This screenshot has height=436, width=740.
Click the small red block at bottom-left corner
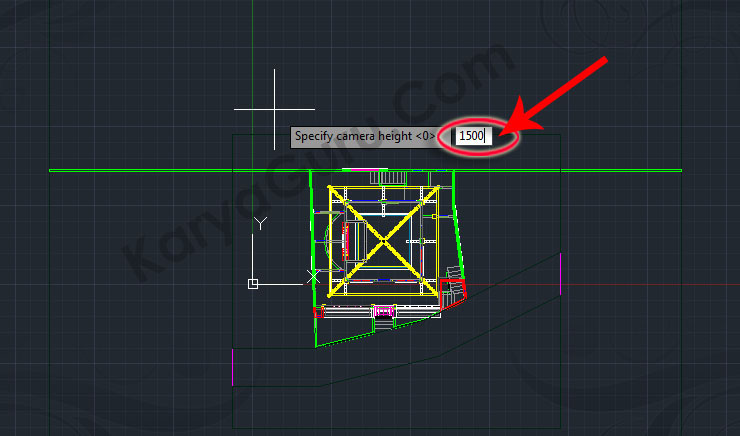pos(317,312)
